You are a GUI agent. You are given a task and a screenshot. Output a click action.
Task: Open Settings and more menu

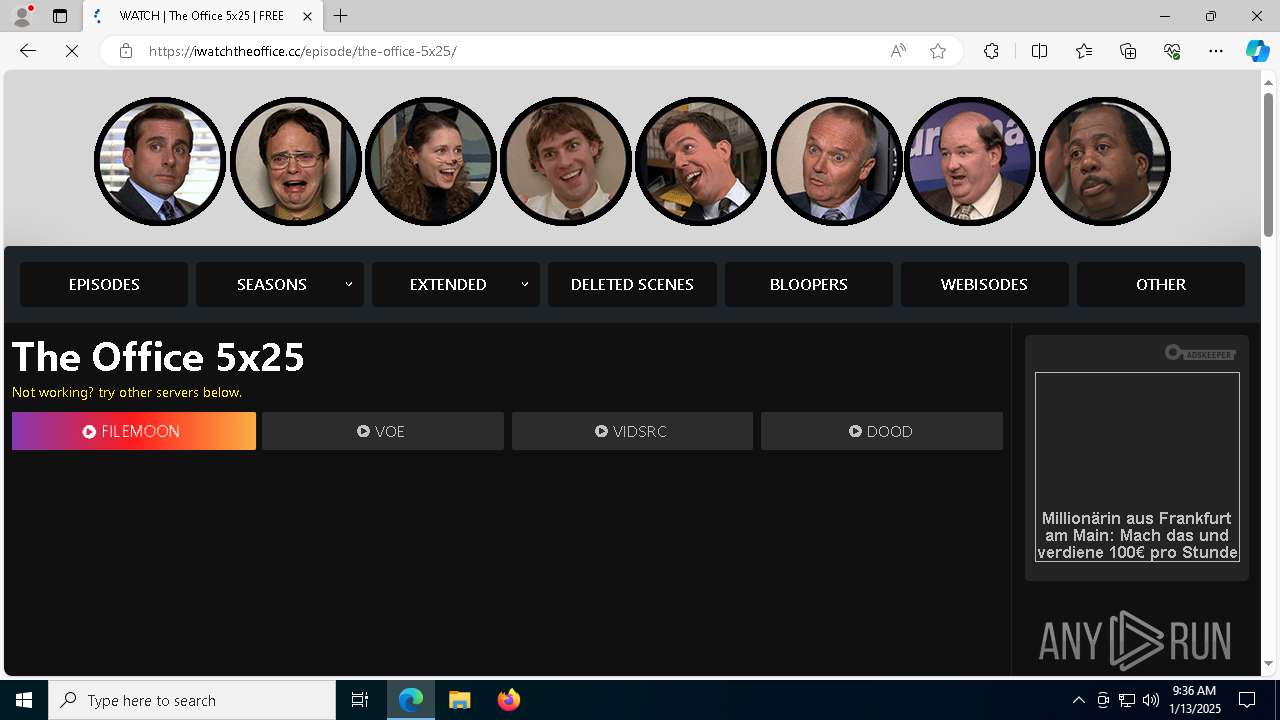click(x=1216, y=51)
